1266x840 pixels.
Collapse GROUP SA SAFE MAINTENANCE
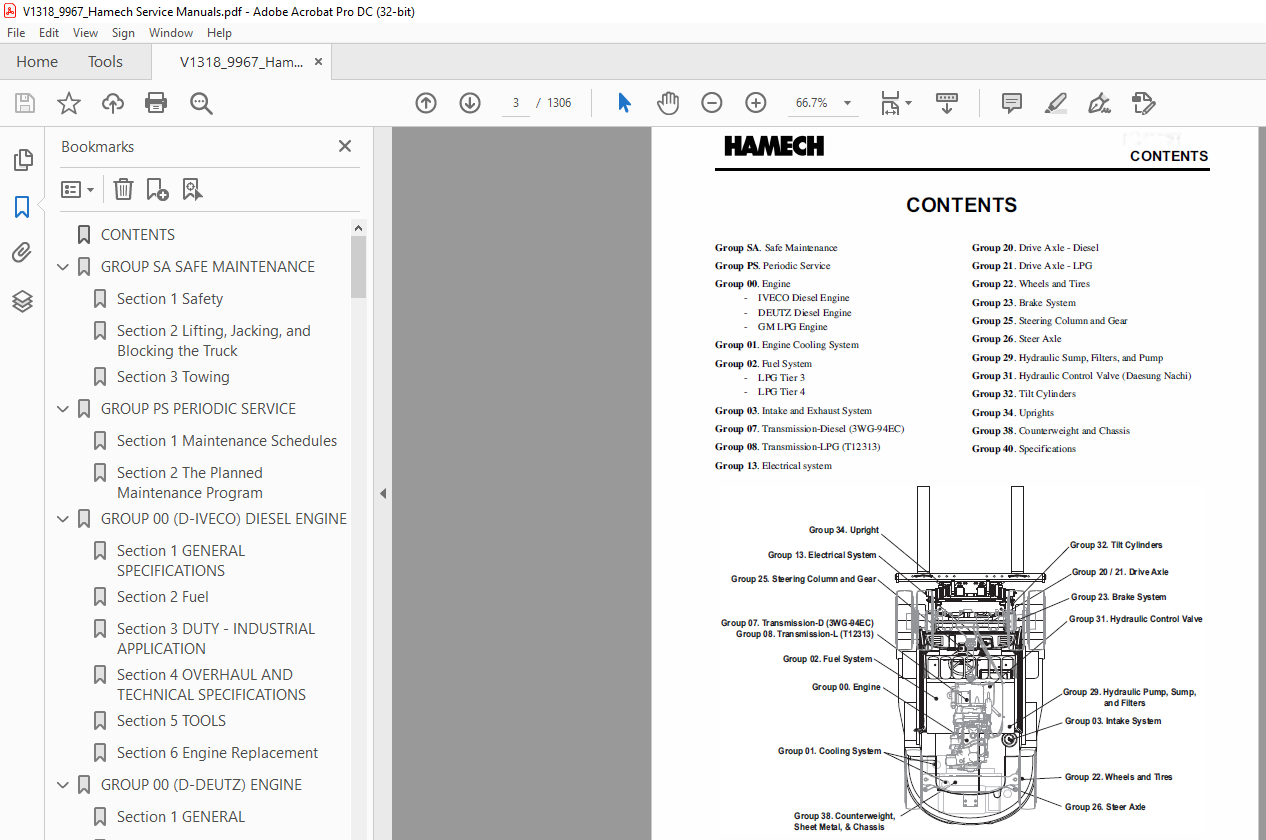pyautogui.click(x=63, y=267)
